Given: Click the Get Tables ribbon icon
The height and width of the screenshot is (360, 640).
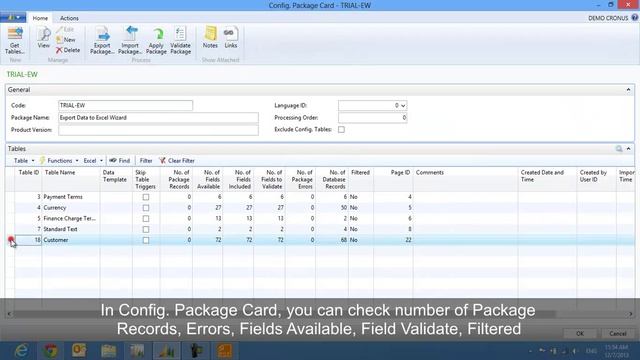Looking at the screenshot, I should tap(15, 41).
